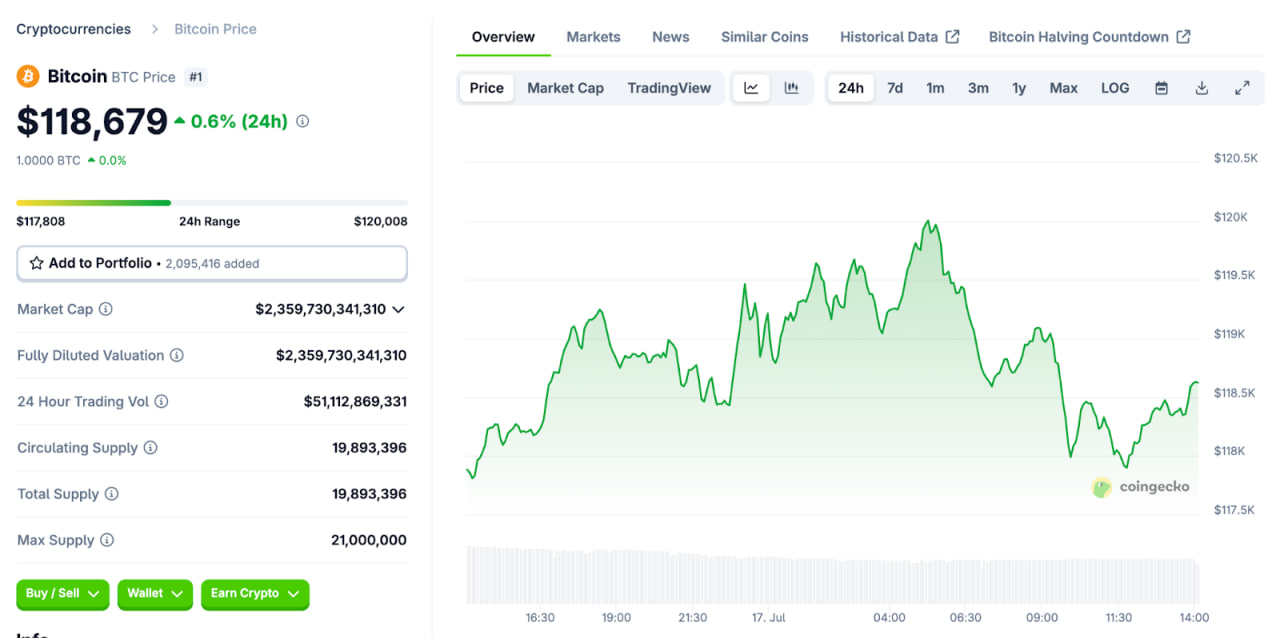Open the Cryptocurrencies breadcrumb link
Image resolution: width=1280 pixels, height=638 pixels.
tap(73, 29)
